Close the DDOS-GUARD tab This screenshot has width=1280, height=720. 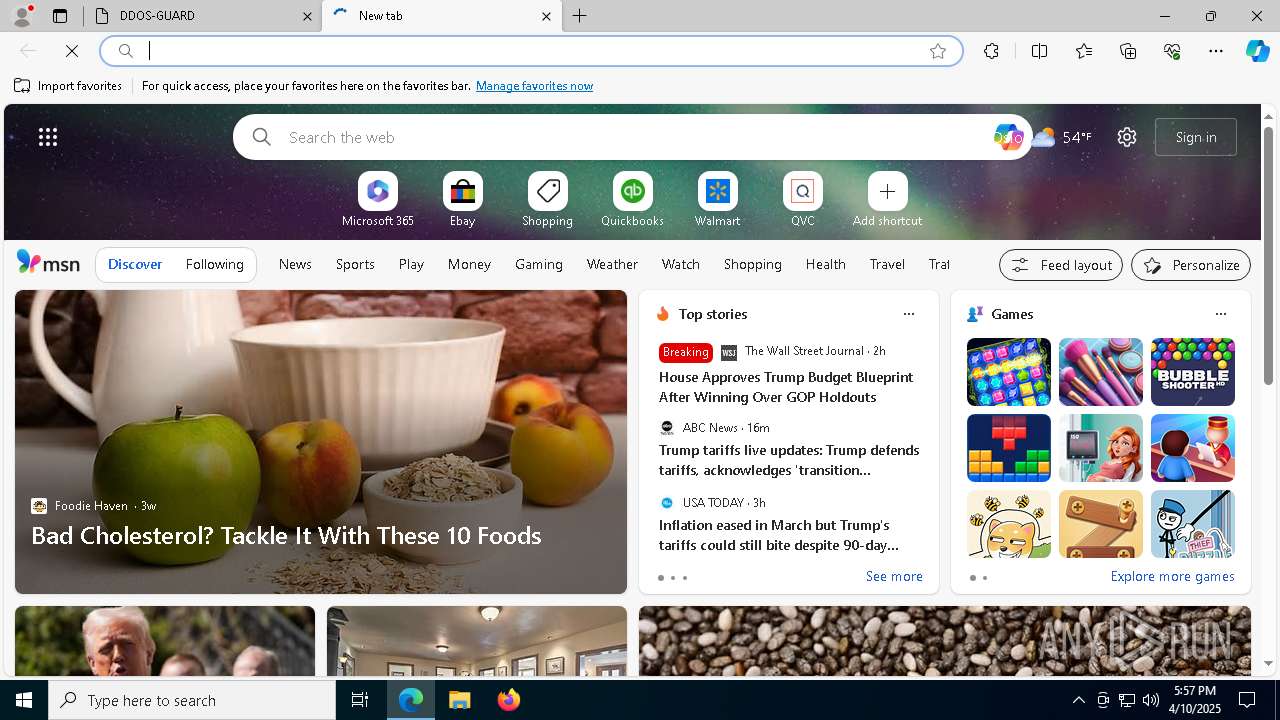[x=308, y=16]
